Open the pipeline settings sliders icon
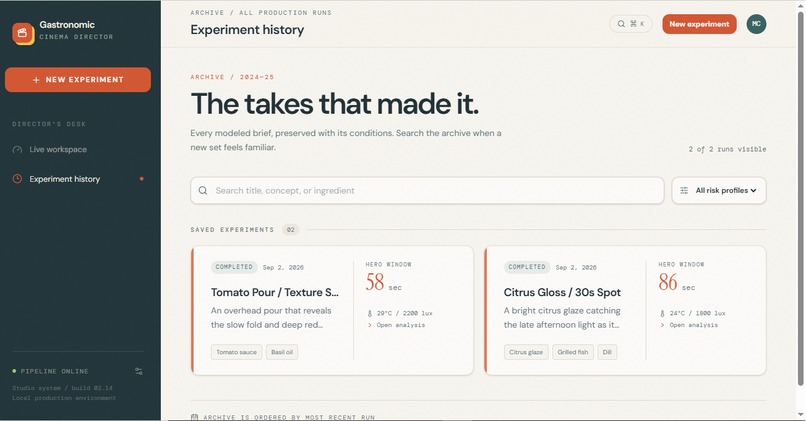This screenshot has width=806, height=421. point(139,371)
